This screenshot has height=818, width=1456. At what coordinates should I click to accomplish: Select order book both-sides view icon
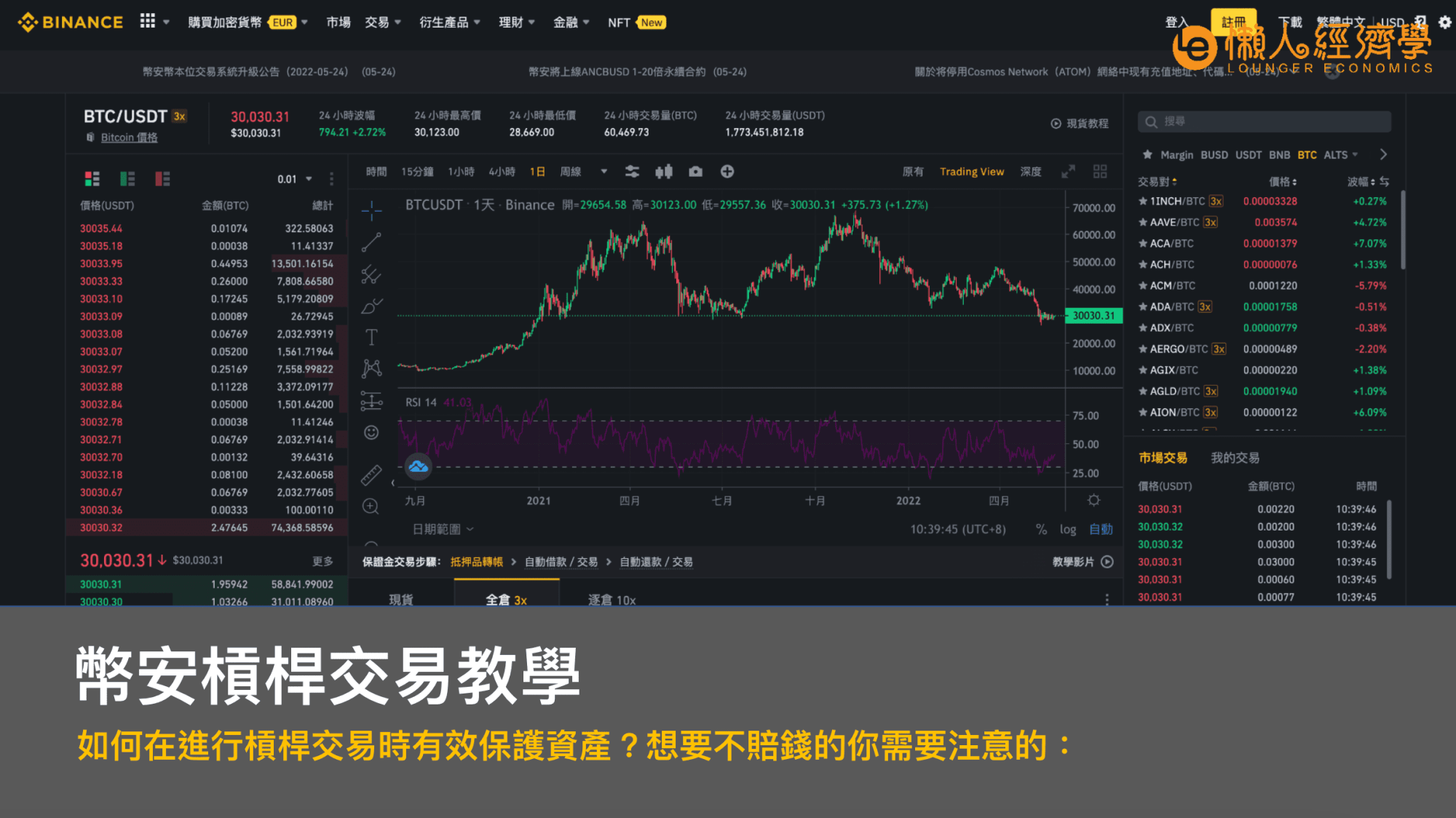92,178
